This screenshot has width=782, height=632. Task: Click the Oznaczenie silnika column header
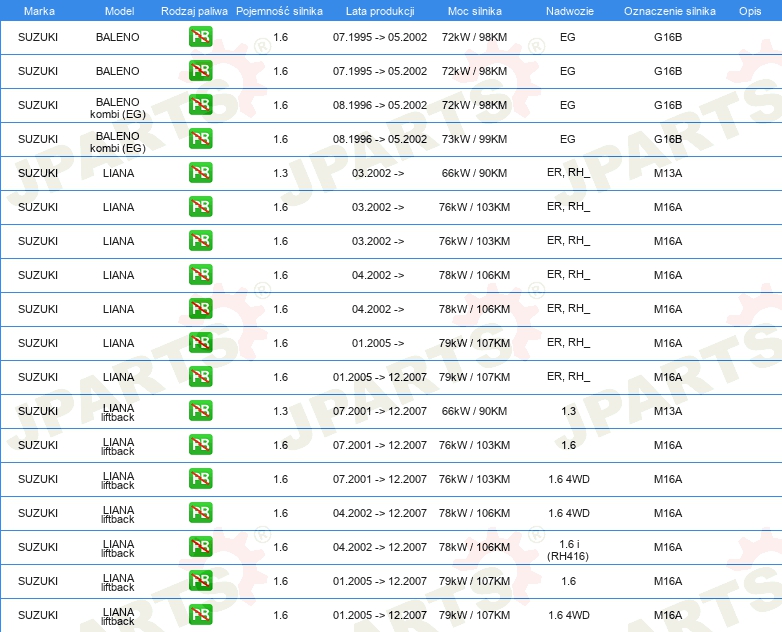669,11
